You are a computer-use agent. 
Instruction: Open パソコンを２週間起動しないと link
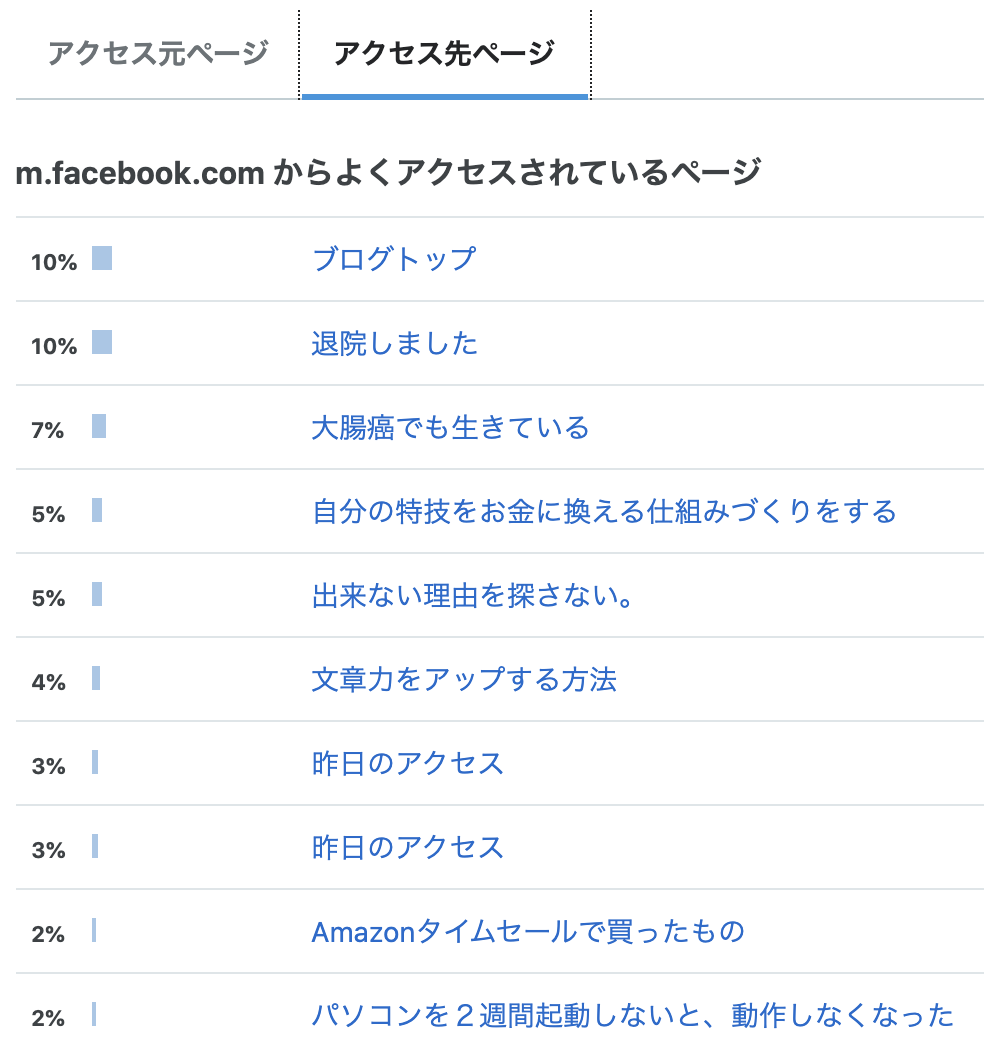[632, 1016]
